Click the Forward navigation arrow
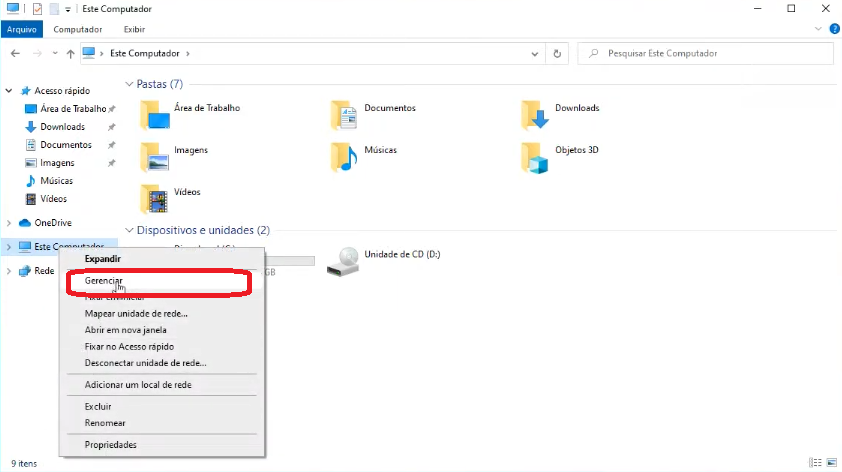Screen dimensions: 842x472 coord(37,53)
